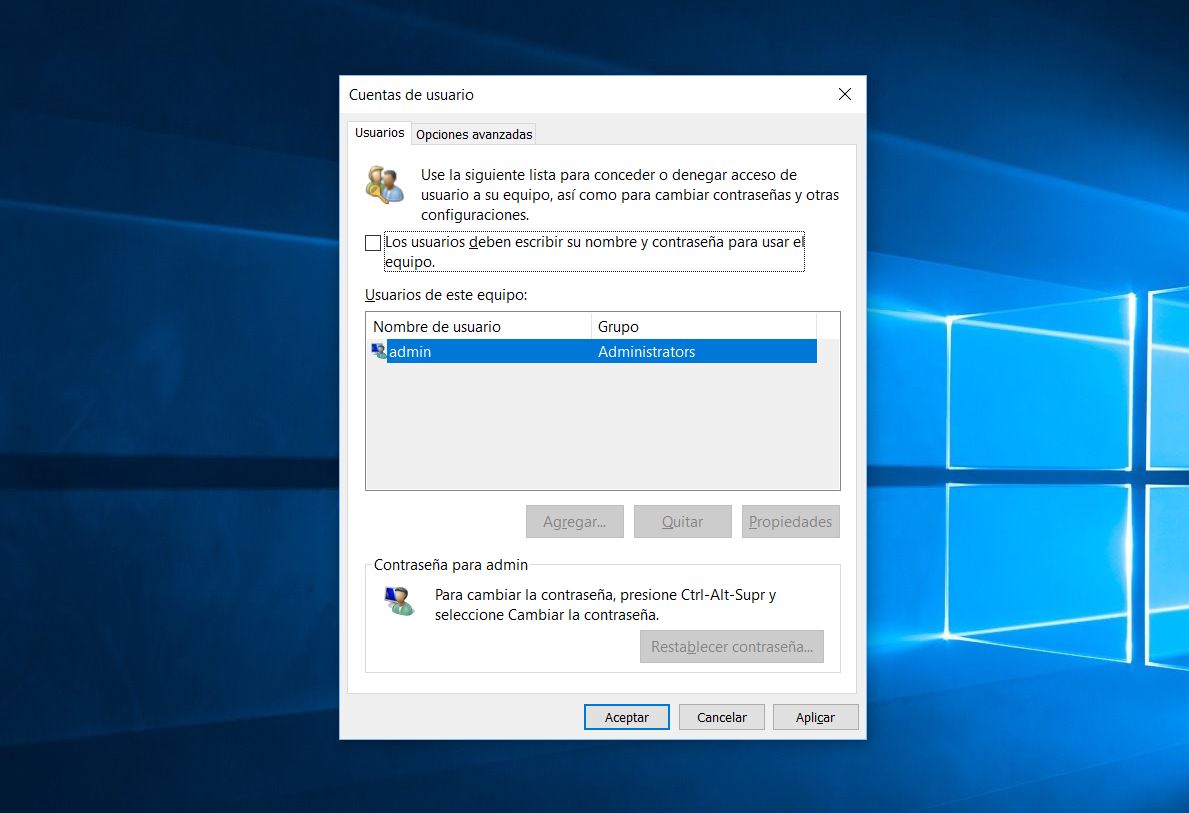The image size is (1189, 813).
Task: Switch to the Opciones avanzadas tab
Action: click(x=474, y=134)
